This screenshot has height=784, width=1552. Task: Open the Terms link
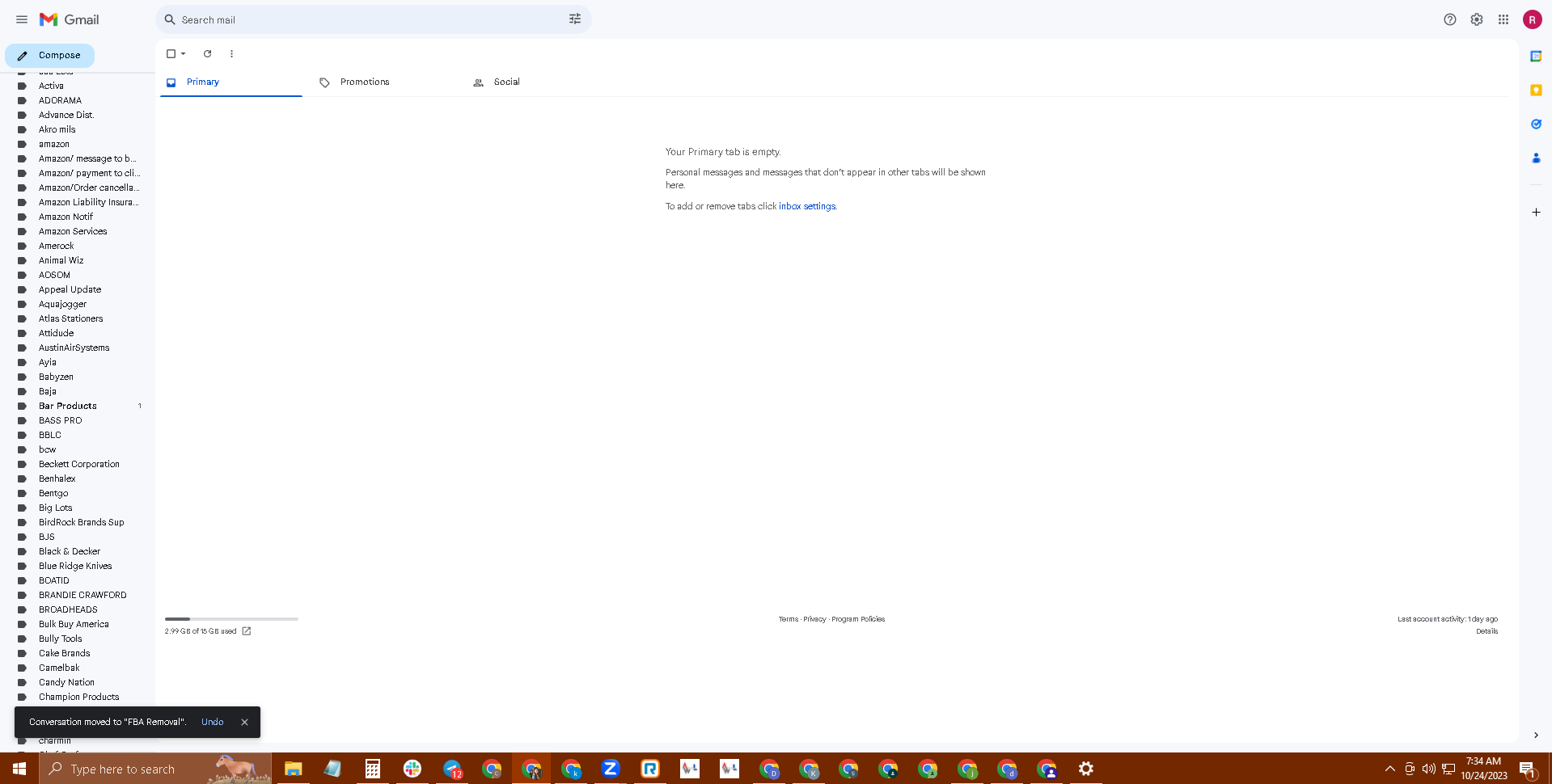point(789,619)
